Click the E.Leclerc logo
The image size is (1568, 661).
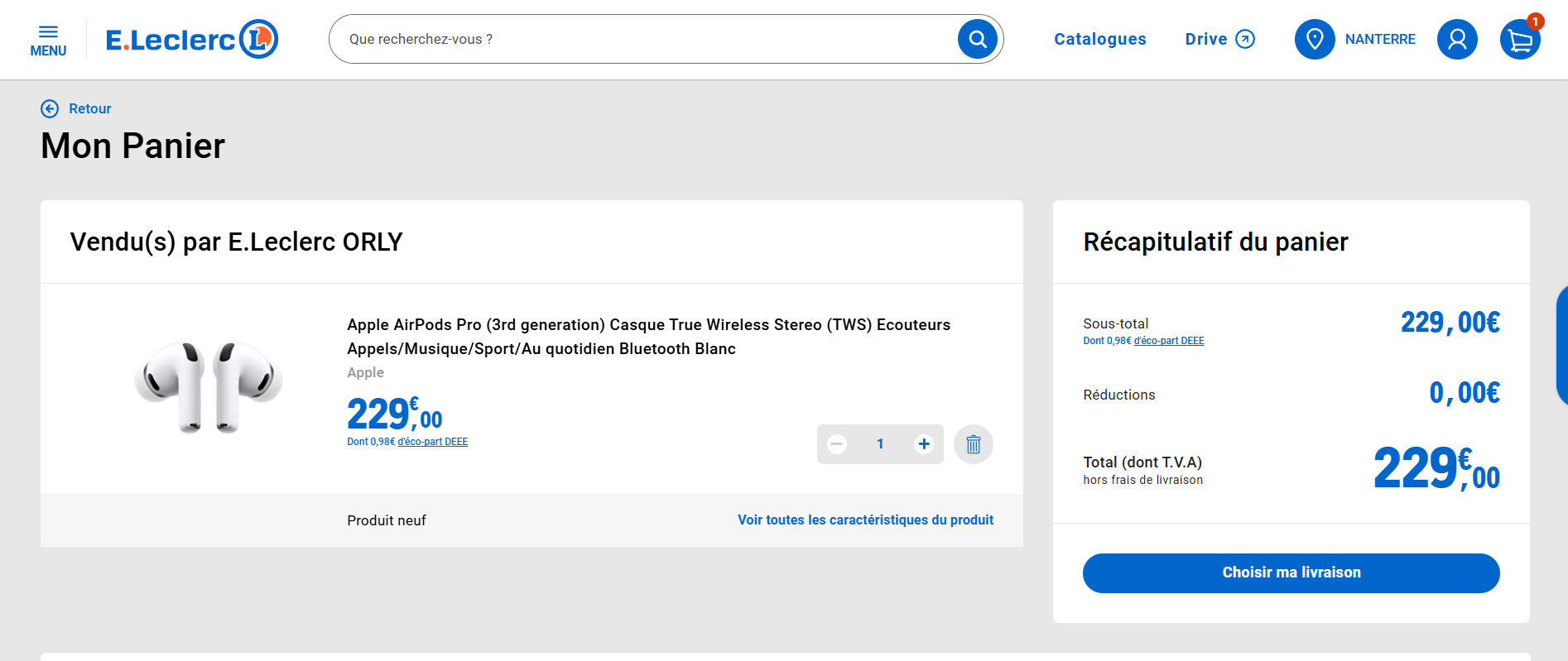click(x=192, y=39)
